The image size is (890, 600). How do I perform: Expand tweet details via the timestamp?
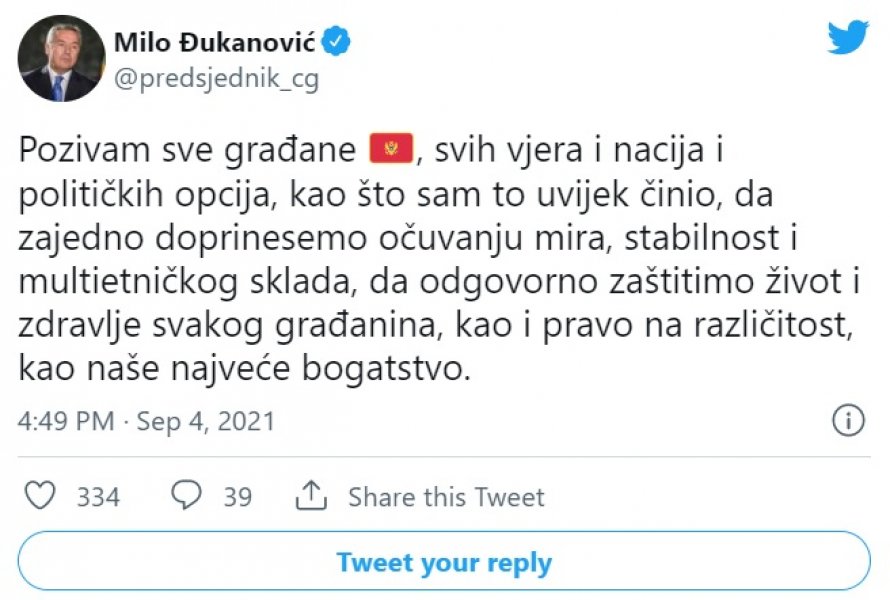coord(146,421)
